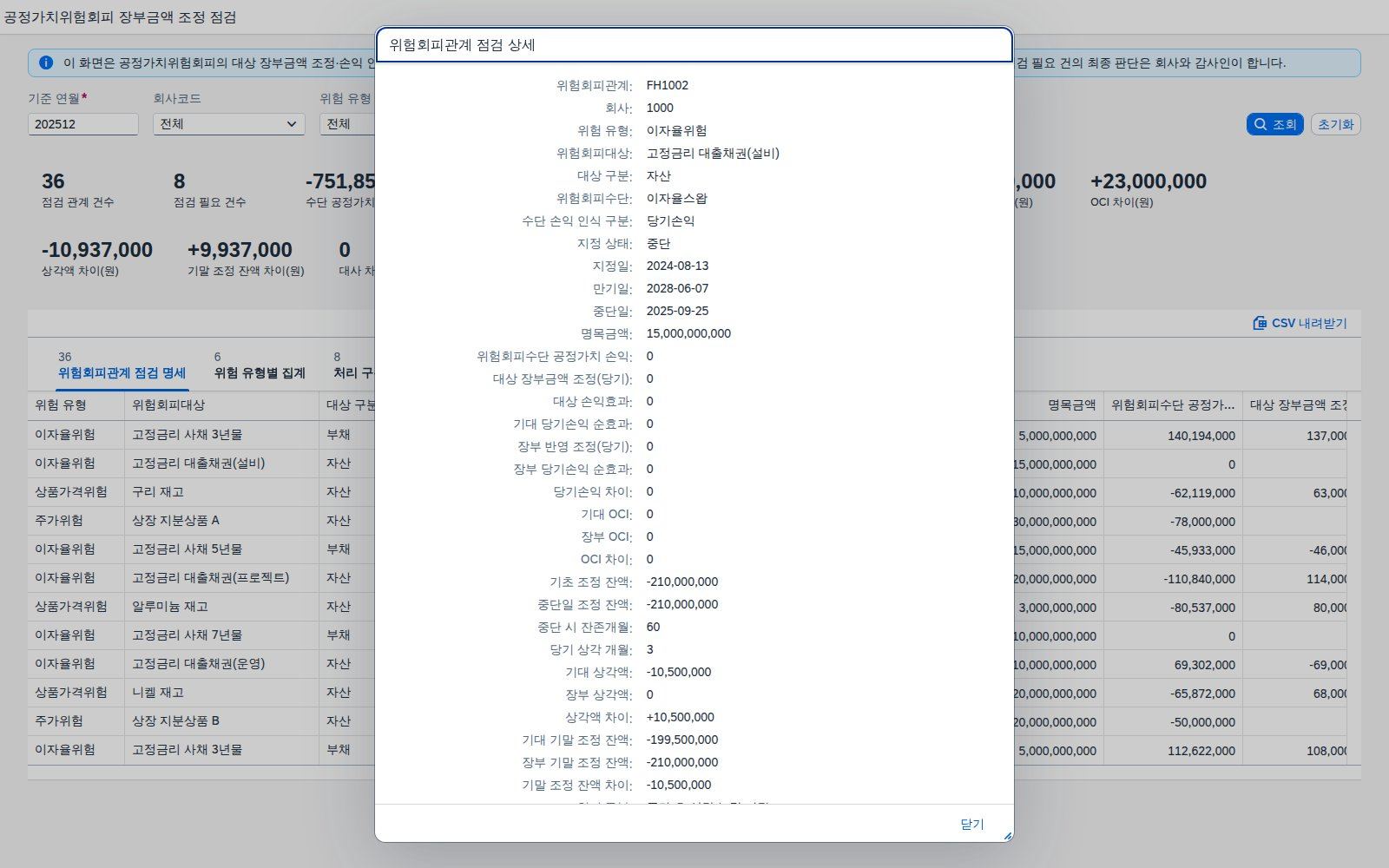This screenshot has height=868, width=1389.
Task: Click the 수단 손익 인식 구분 value 당기손익
Action: [x=670, y=220]
